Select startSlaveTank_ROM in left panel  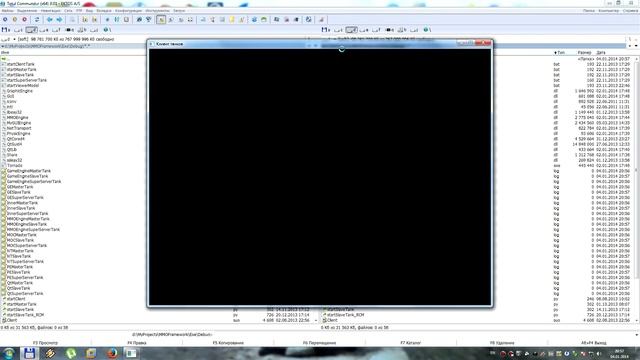pos(25,315)
